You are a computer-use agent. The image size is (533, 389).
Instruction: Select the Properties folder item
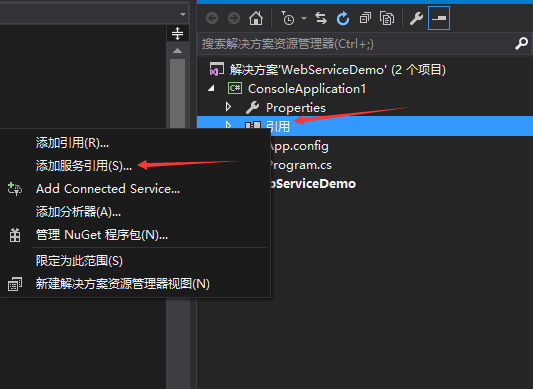296,108
